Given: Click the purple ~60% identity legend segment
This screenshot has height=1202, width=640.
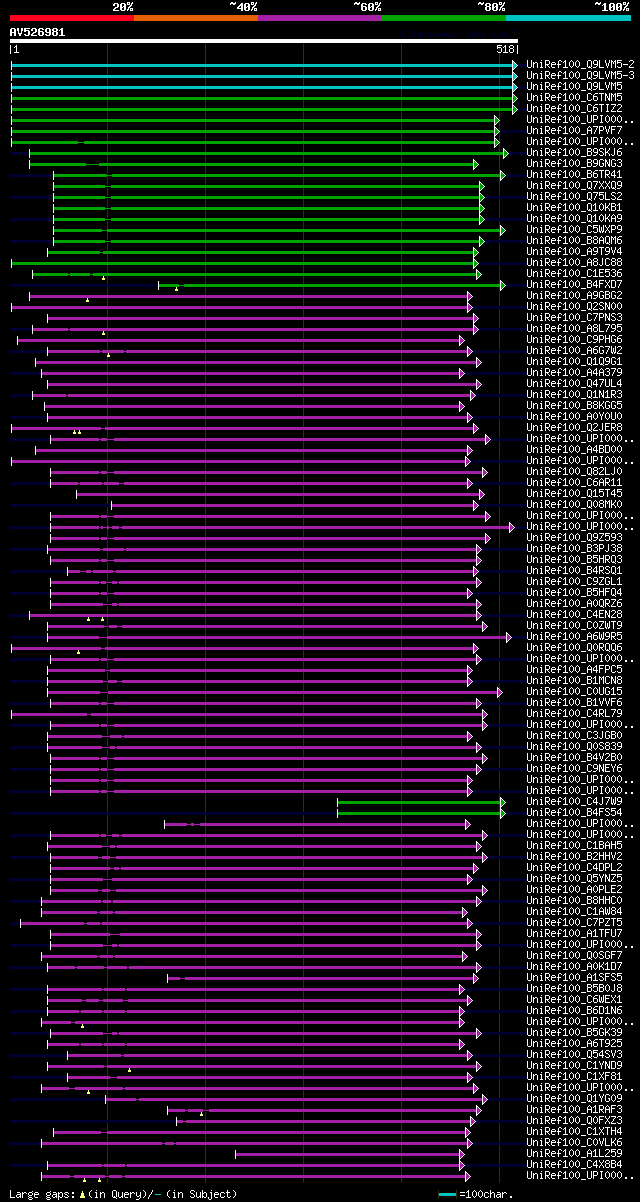Looking at the screenshot, I should (320, 18).
